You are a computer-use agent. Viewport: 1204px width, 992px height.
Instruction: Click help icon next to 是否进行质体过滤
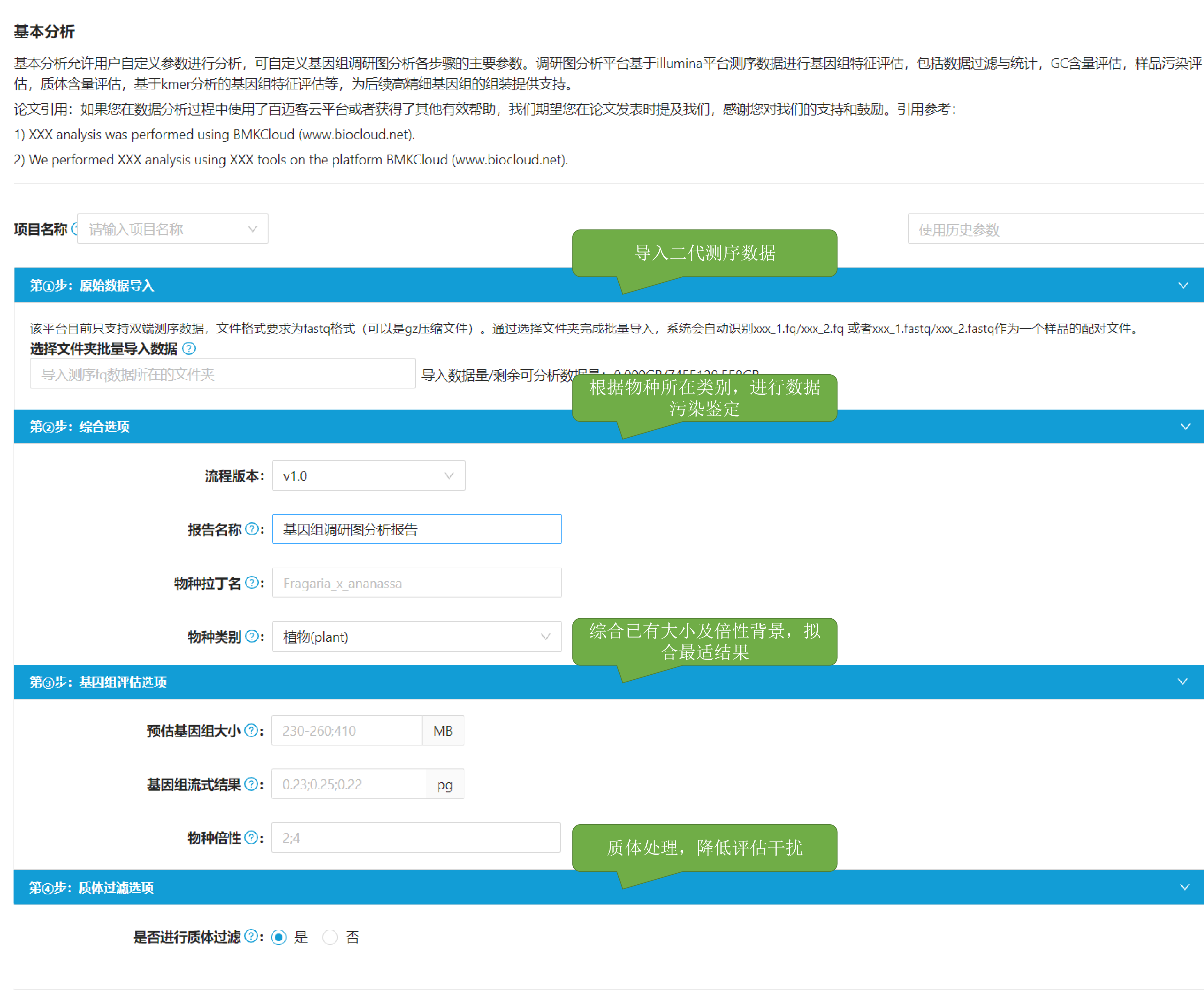coord(251,936)
